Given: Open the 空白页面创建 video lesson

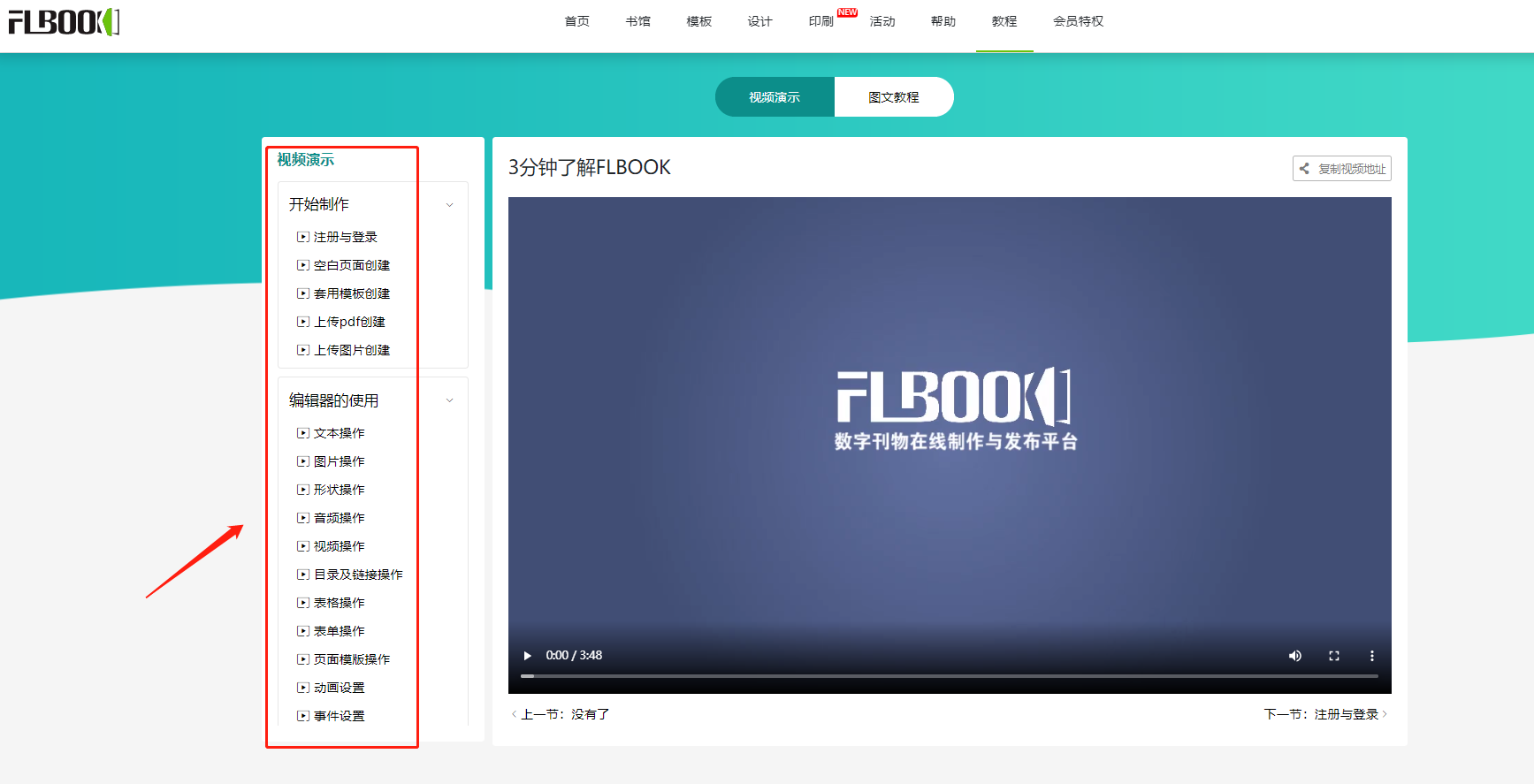Looking at the screenshot, I should click(352, 265).
